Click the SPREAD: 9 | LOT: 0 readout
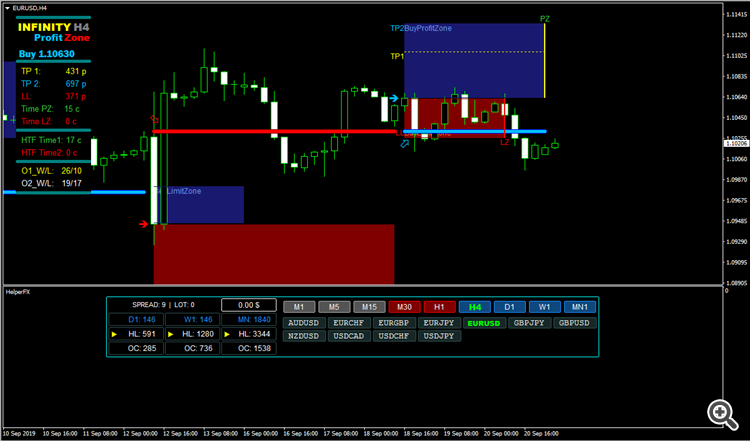The width and height of the screenshot is (750, 441). click(164, 305)
